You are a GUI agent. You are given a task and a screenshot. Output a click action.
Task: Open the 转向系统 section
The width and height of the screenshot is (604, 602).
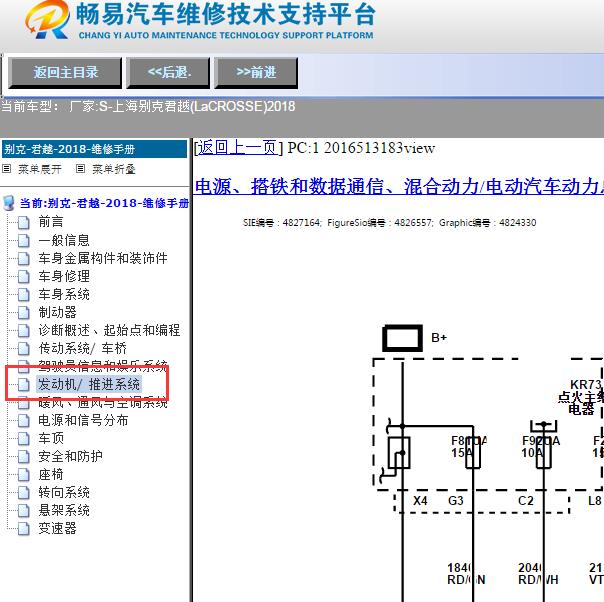point(64,492)
